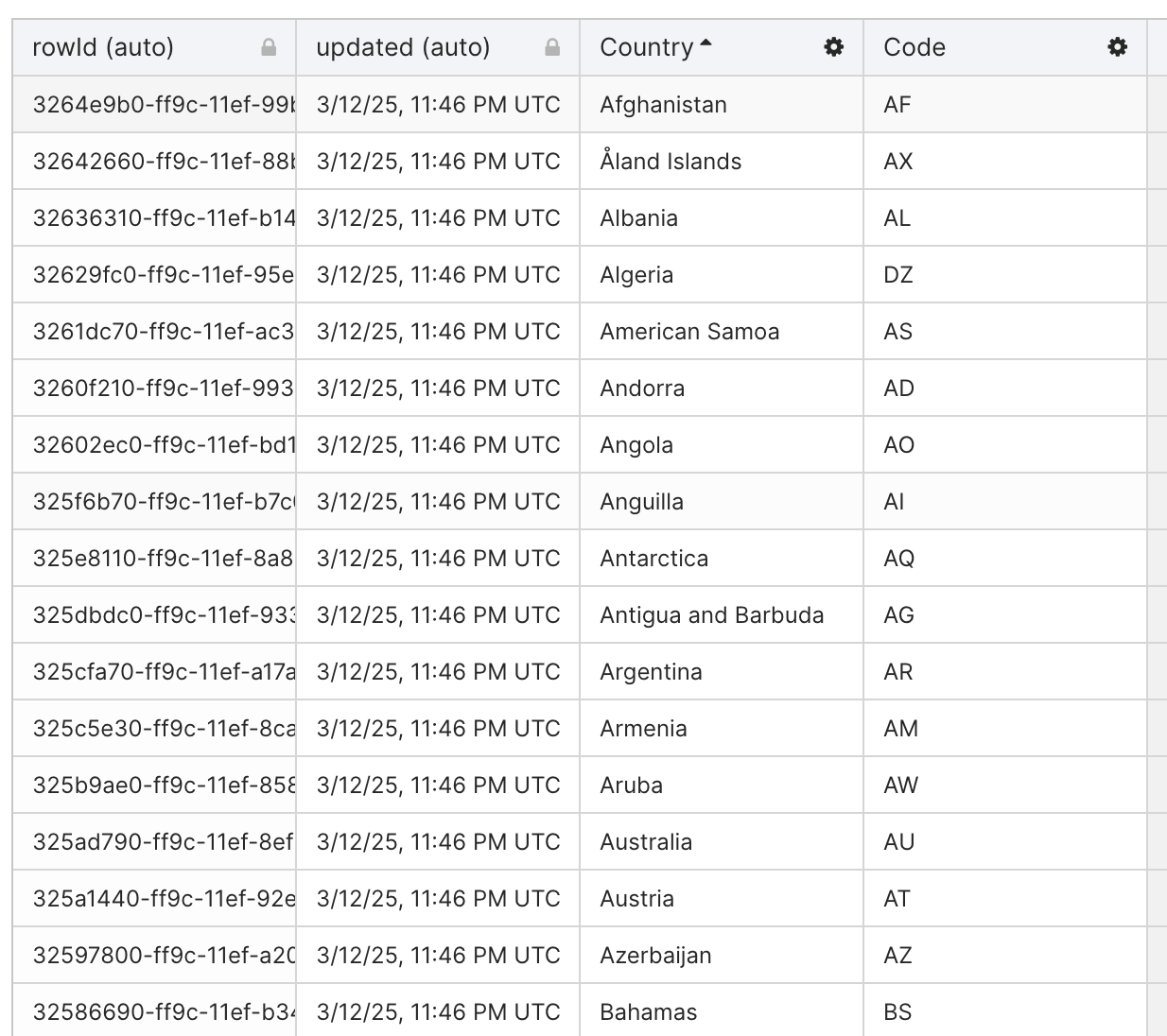Select the Code column header
The image size is (1167, 1036).
[x=914, y=47]
